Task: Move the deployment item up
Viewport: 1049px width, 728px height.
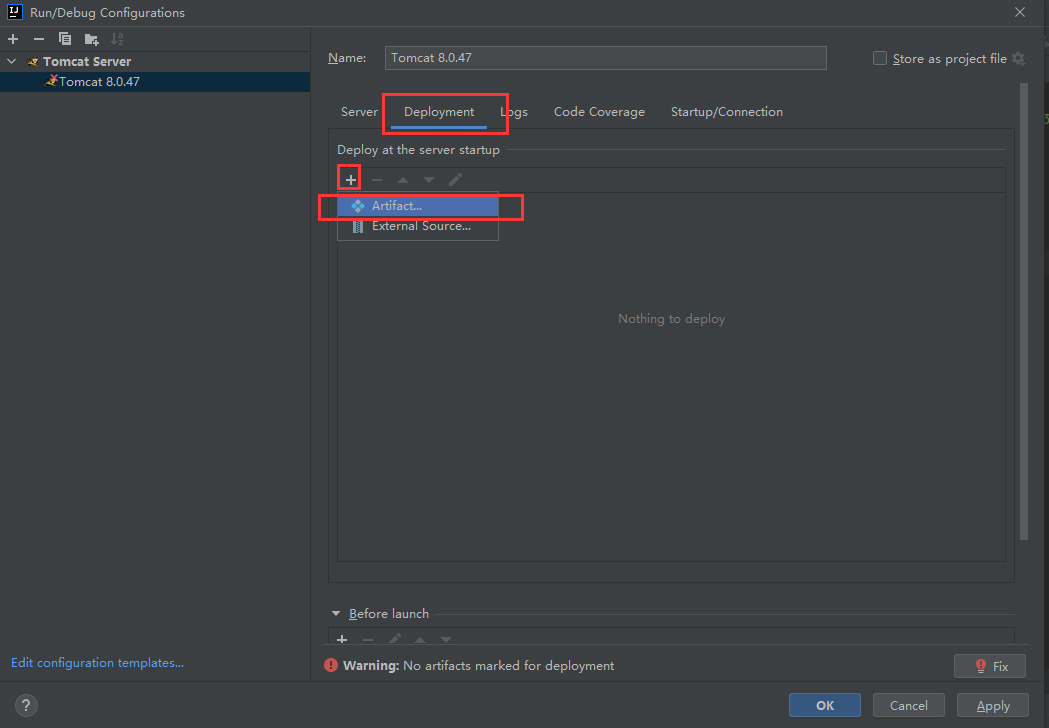Action: point(403,179)
